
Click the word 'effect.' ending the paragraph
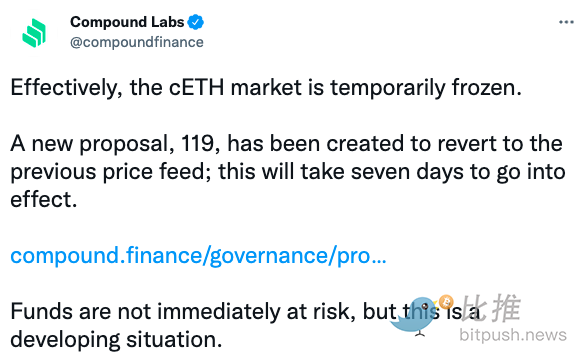click(44, 200)
